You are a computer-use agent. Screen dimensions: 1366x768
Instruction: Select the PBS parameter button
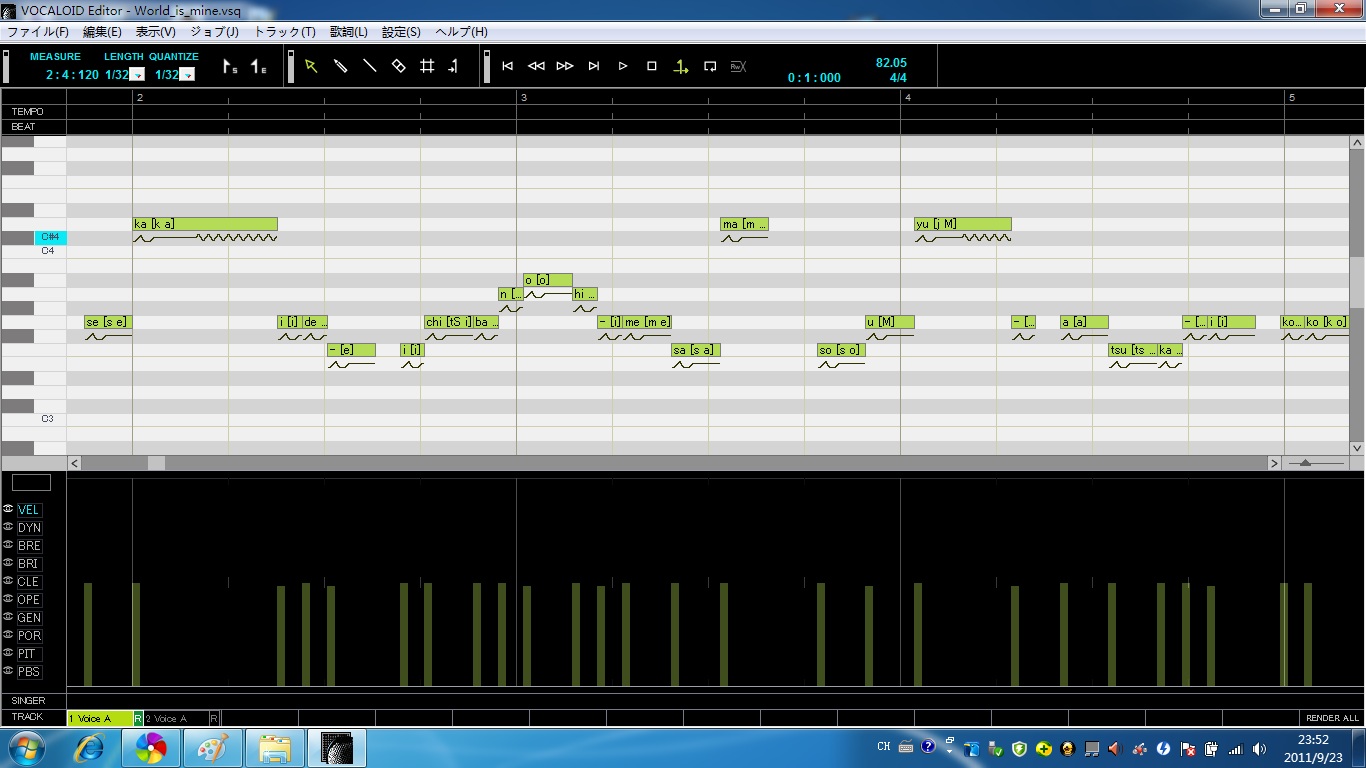[x=28, y=672]
